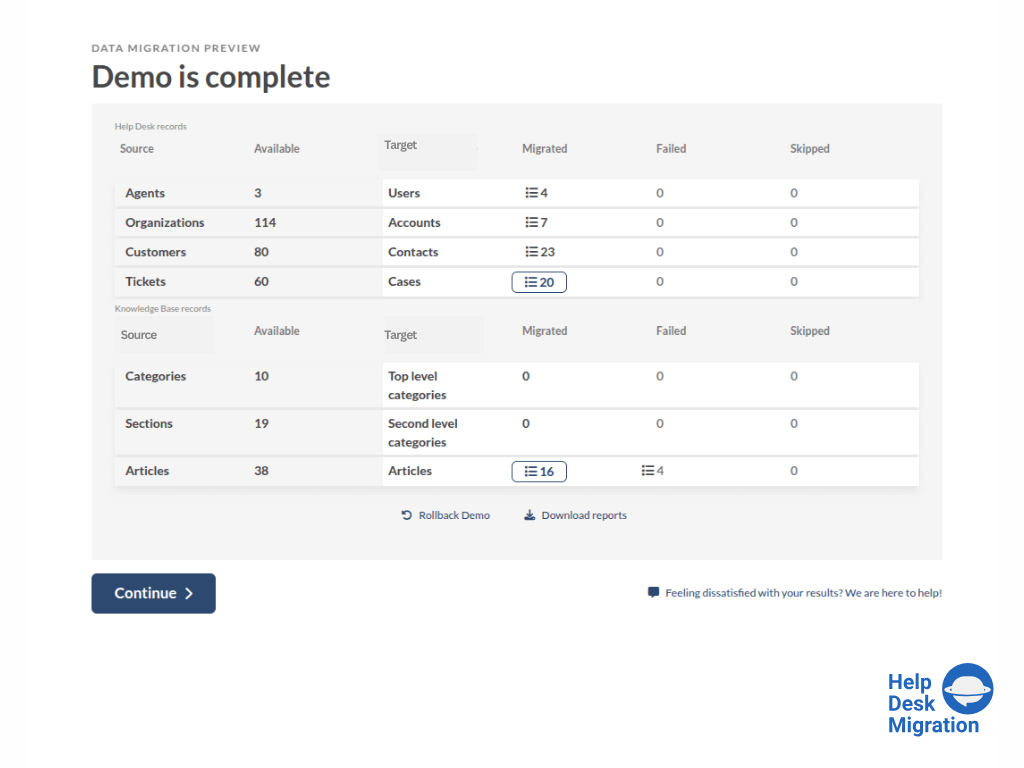Click the Sections source row

coord(149,424)
